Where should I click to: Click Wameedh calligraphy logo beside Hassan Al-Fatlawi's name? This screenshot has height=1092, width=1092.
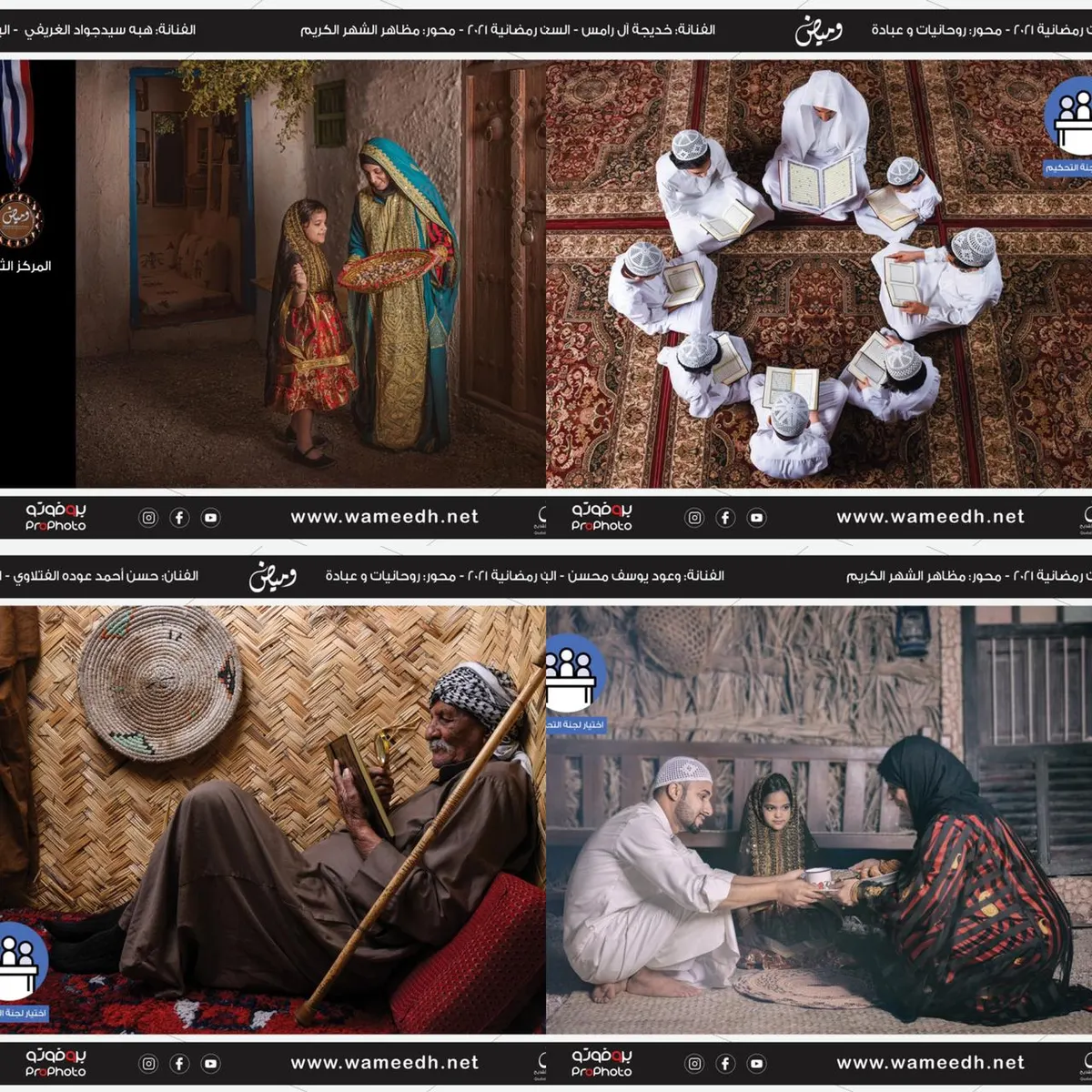tap(273, 578)
